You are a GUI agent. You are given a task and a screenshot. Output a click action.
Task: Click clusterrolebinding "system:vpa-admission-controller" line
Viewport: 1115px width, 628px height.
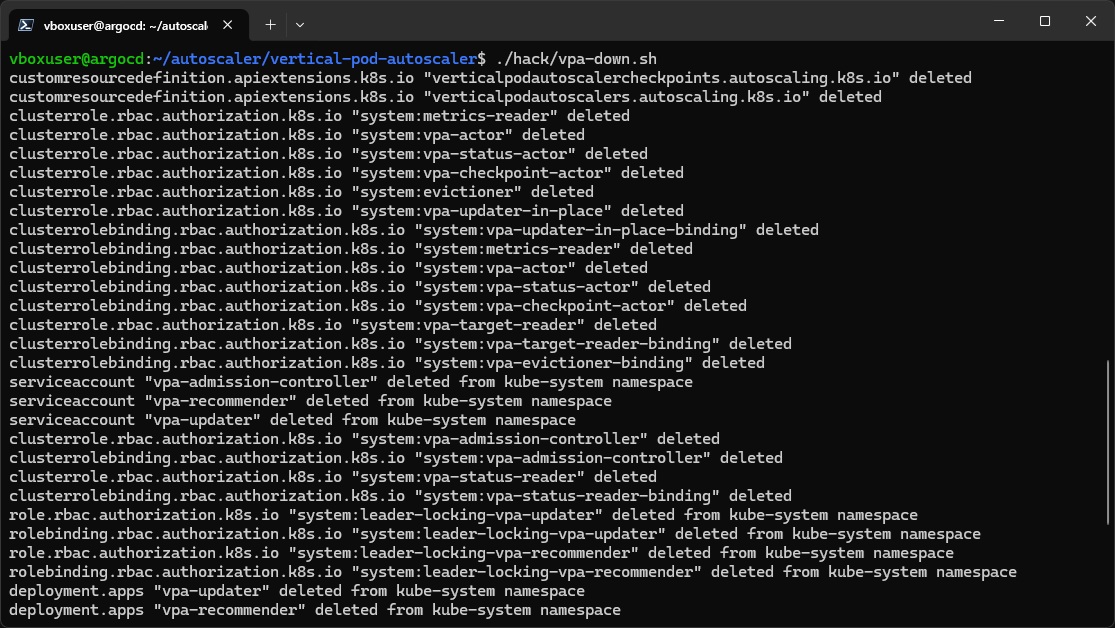tap(396, 458)
